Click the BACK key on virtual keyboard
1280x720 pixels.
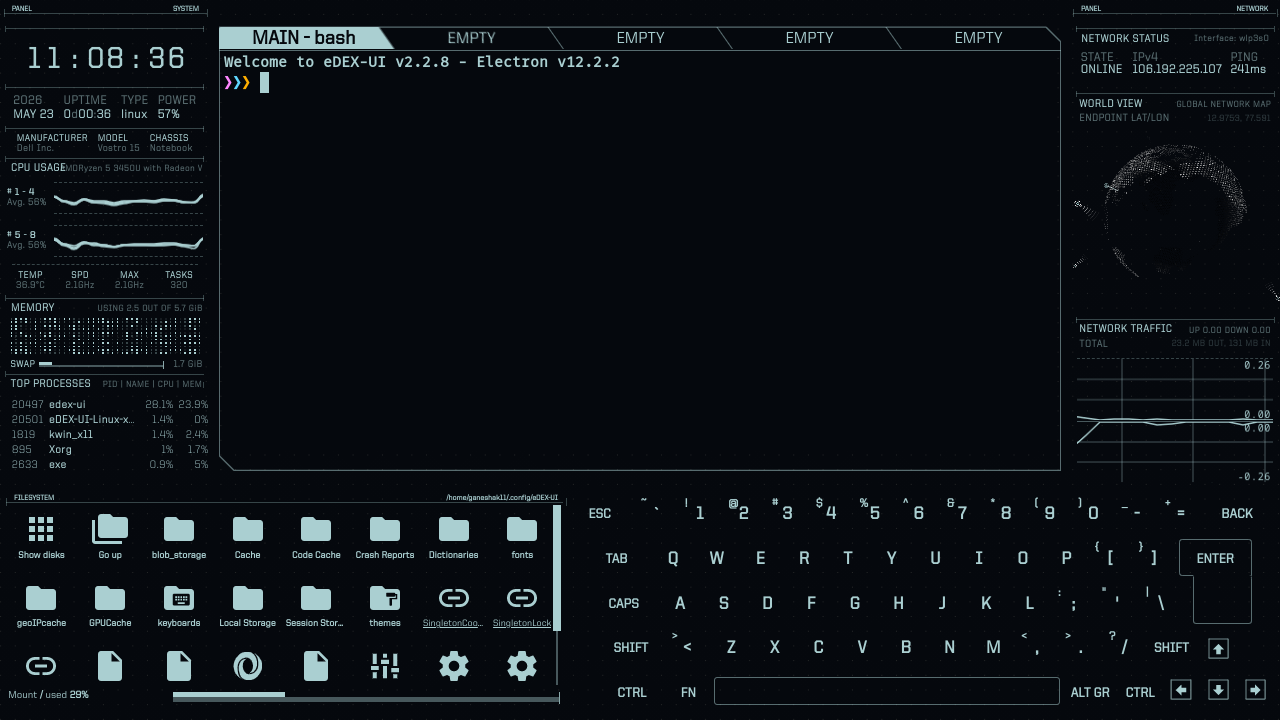pos(1237,513)
